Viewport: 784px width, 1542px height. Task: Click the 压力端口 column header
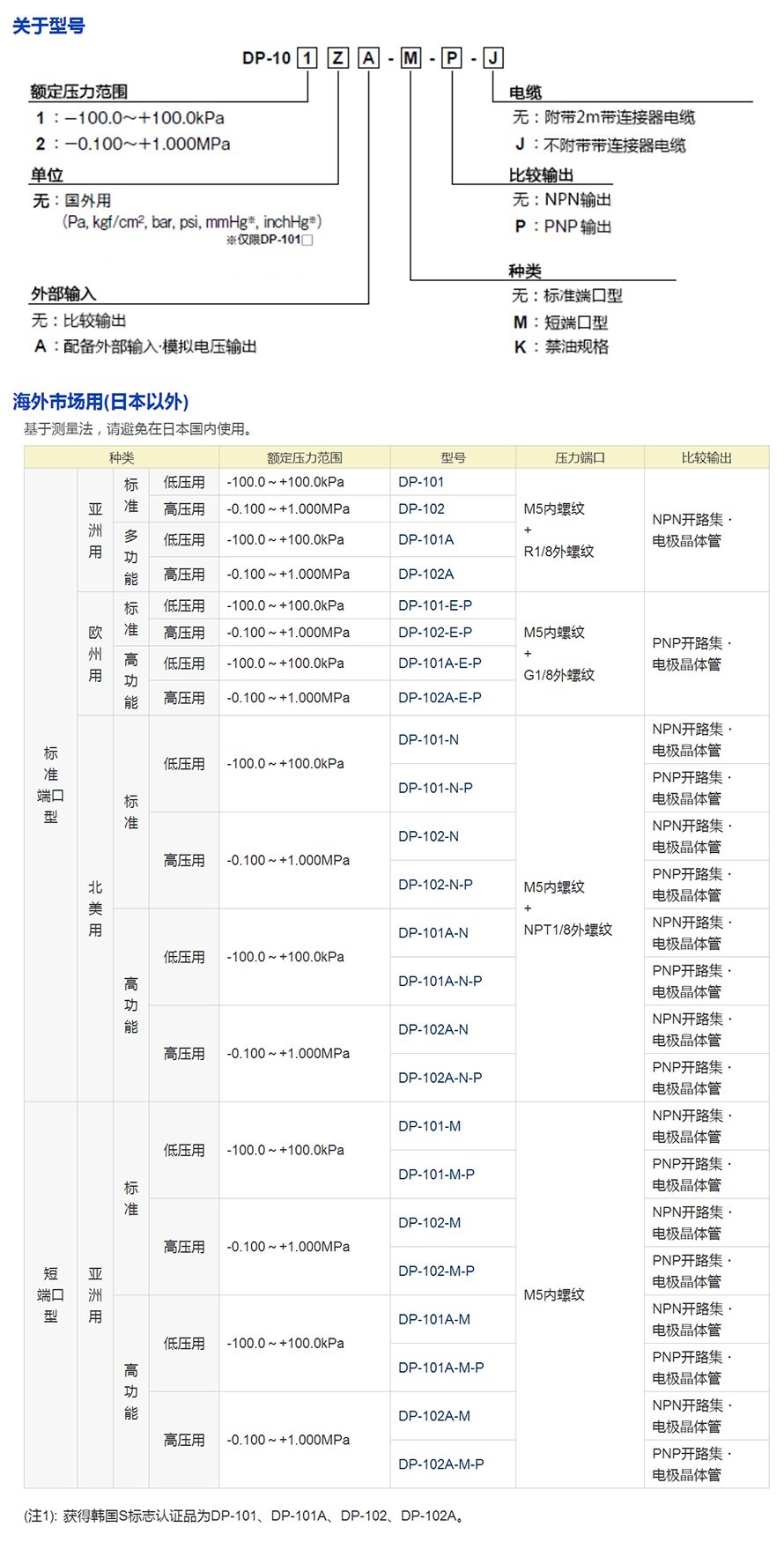(580, 457)
